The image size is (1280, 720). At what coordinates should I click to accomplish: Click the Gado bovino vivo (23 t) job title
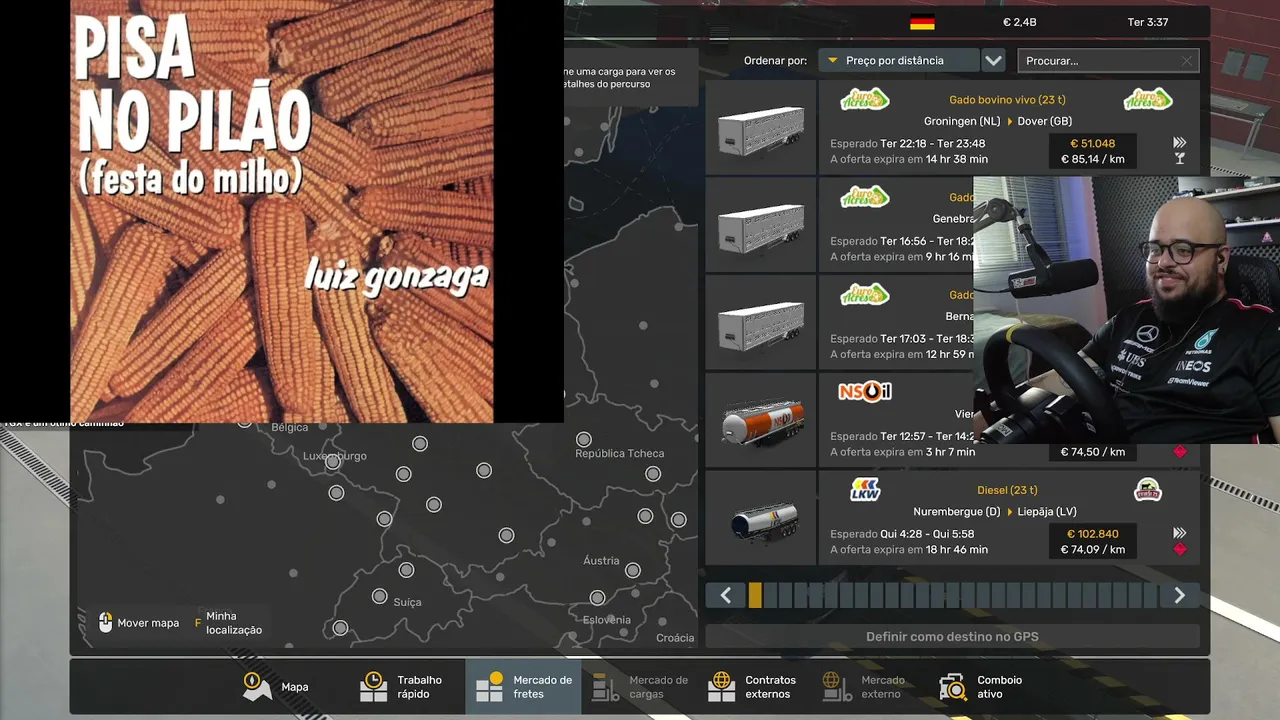click(x=1007, y=100)
